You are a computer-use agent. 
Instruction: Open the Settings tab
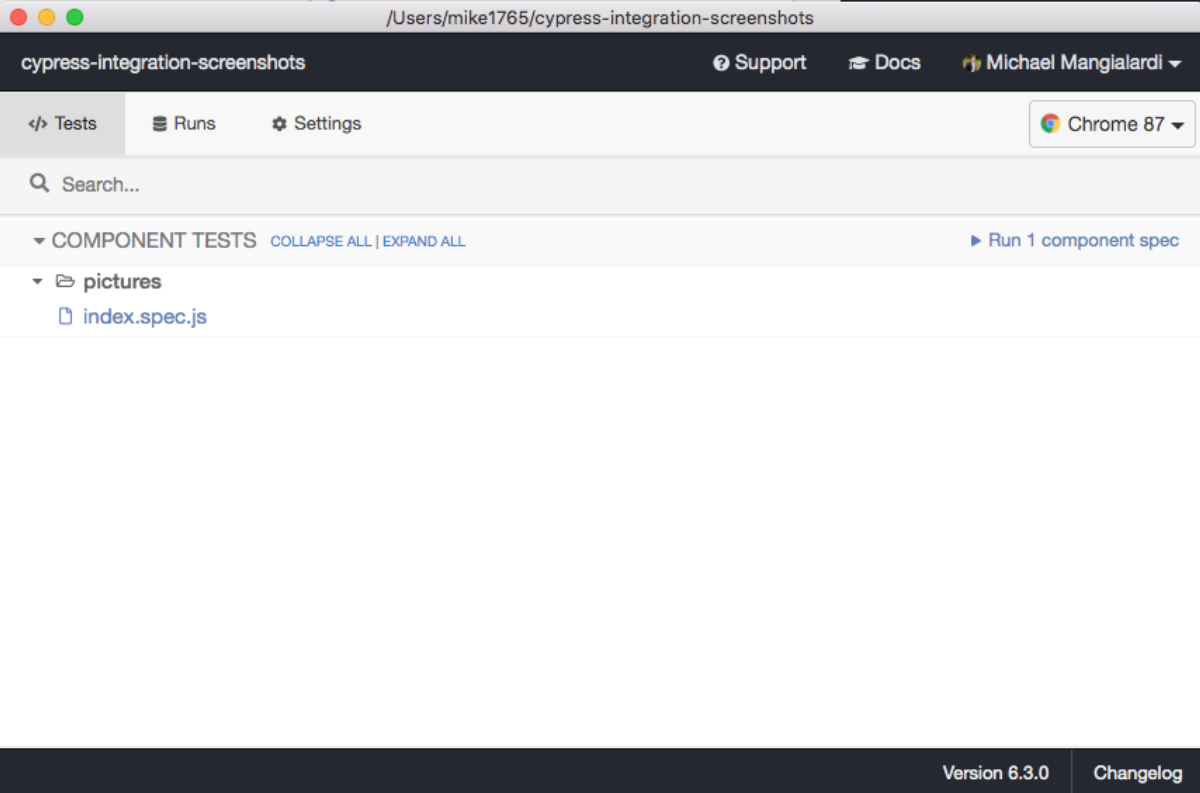click(316, 124)
